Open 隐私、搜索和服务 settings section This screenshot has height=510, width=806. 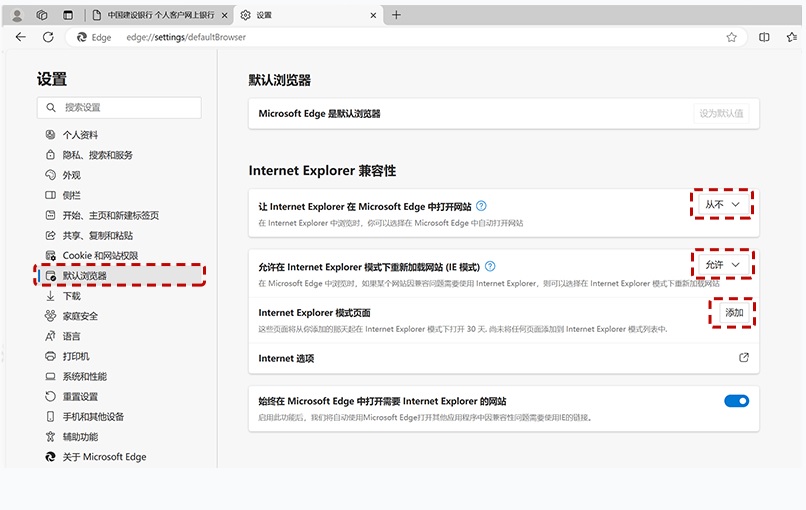tap(97, 155)
